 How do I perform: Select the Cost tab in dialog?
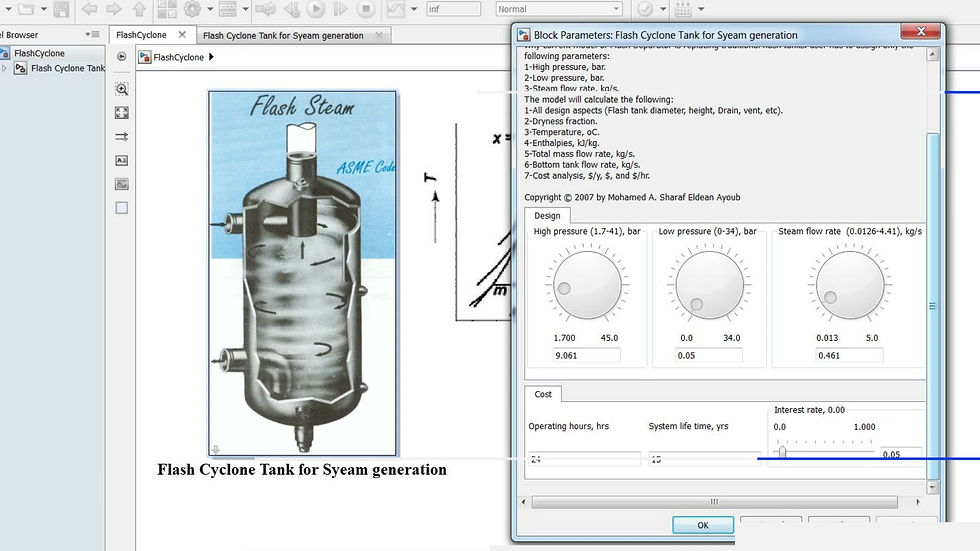542,394
